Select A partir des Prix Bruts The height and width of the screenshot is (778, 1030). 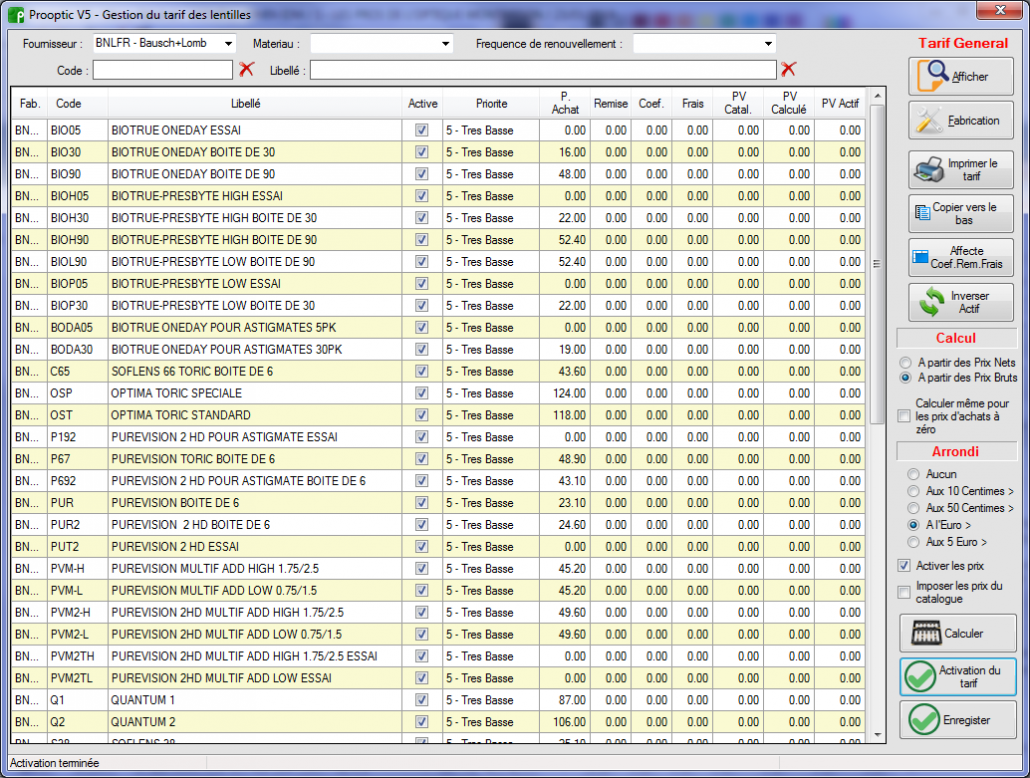tap(906, 378)
